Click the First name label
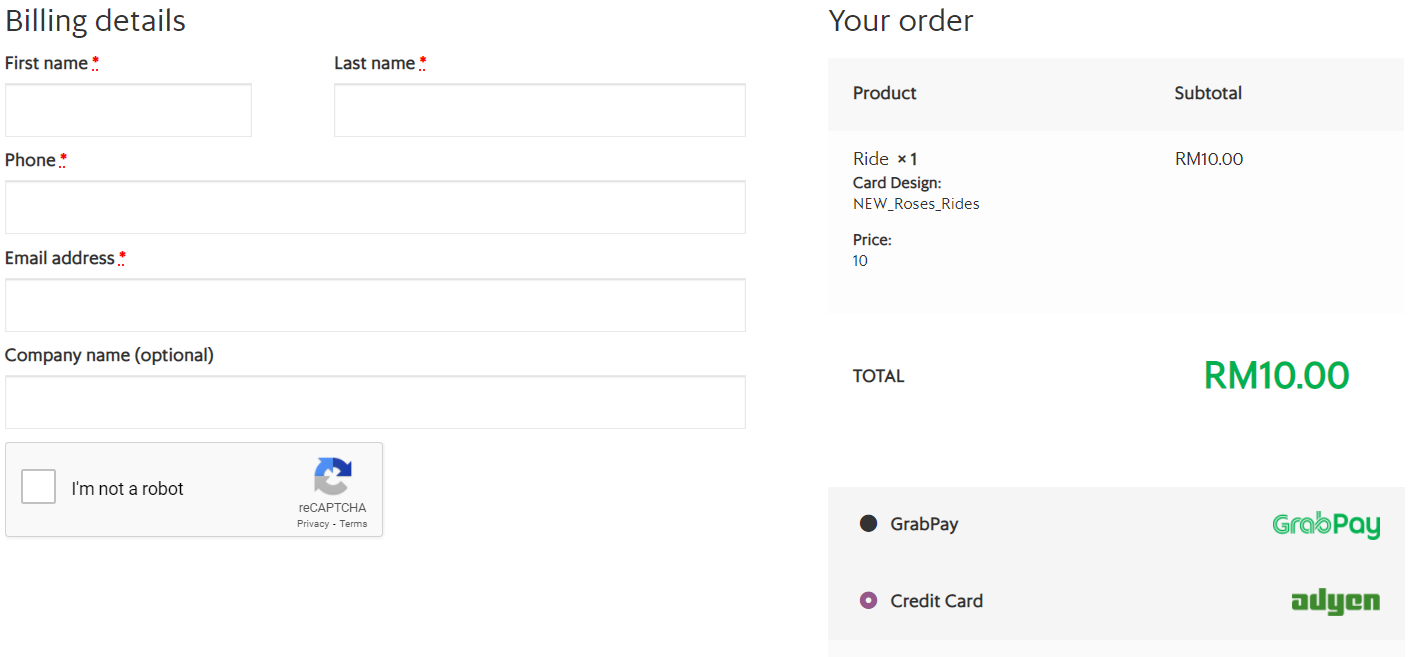1408x657 pixels. coord(46,63)
